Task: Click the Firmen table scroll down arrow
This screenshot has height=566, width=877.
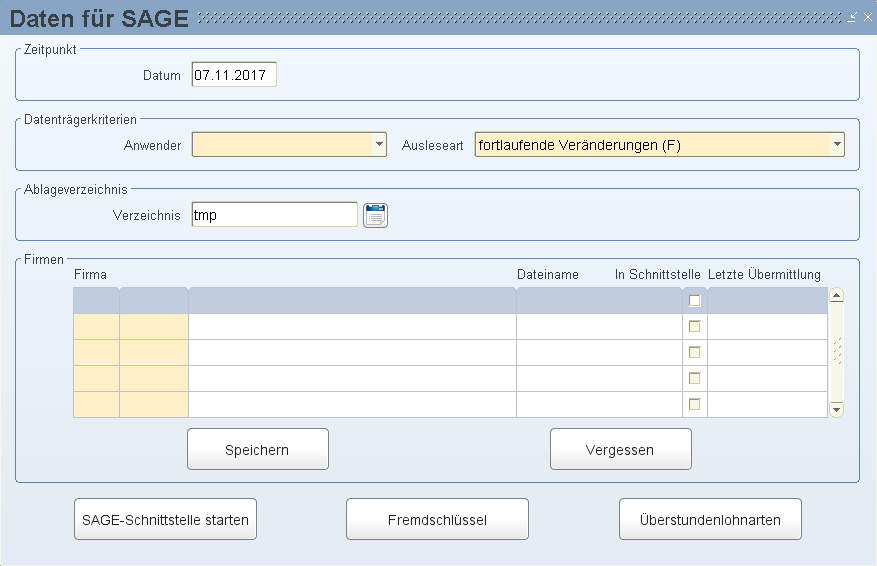Action: pos(837,410)
